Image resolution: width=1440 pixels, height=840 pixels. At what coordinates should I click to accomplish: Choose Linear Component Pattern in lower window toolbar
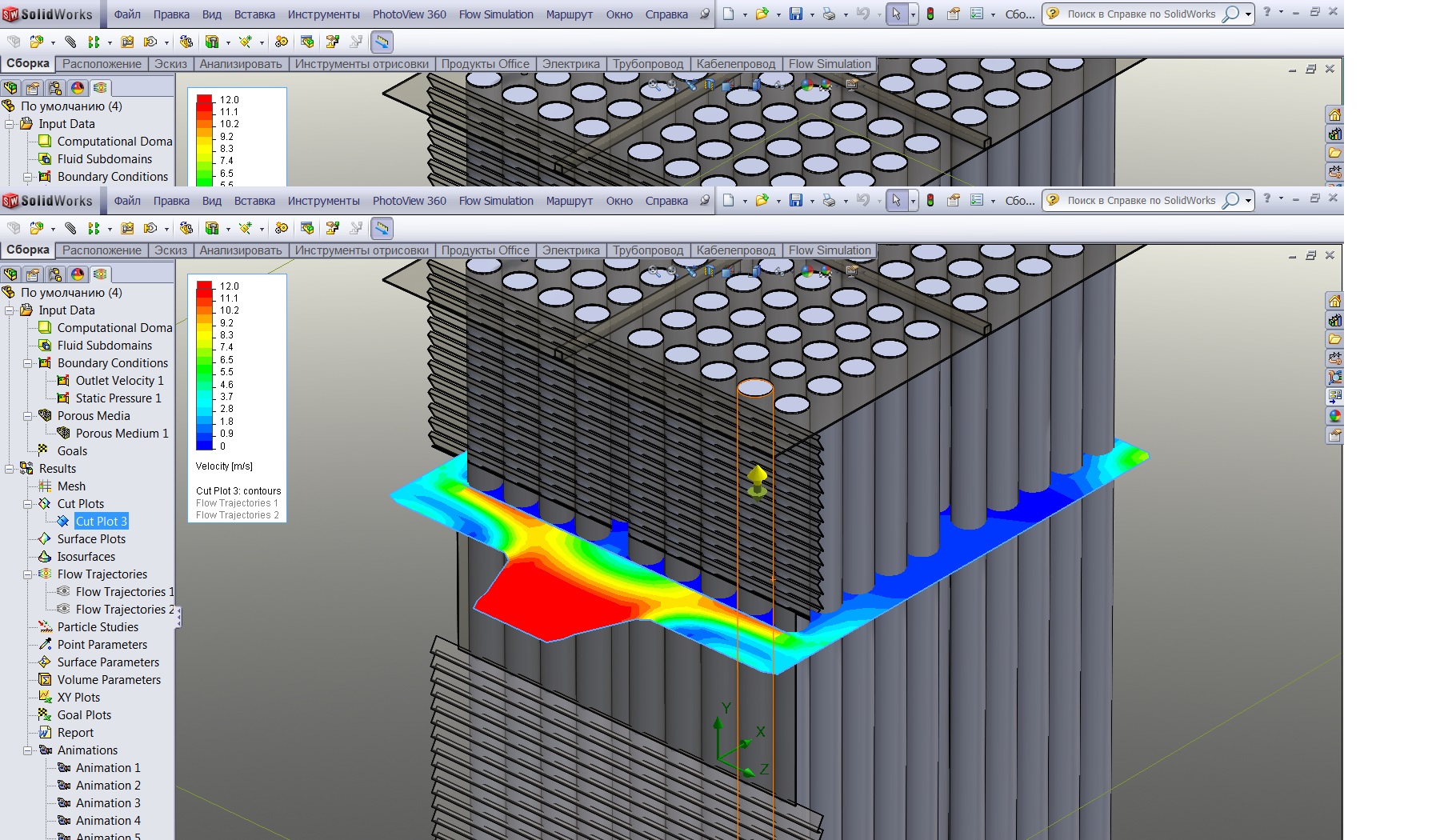[x=94, y=228]
